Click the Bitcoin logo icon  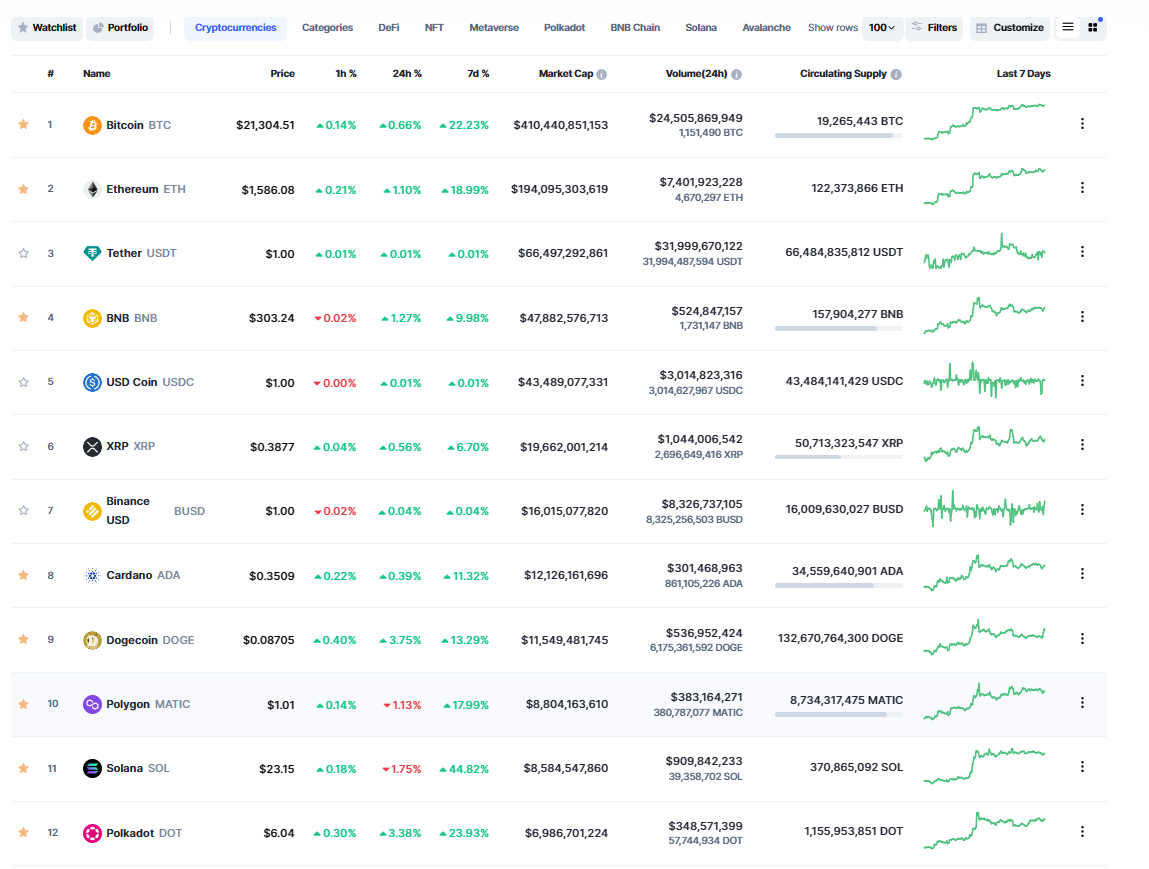coord(92,125)
